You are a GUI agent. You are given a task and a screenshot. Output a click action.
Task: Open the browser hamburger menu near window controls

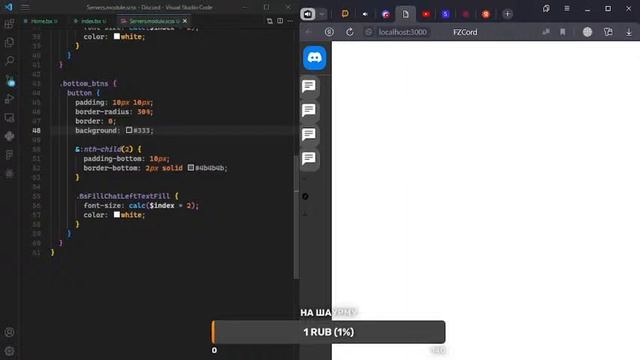click(x=567, y=9)
